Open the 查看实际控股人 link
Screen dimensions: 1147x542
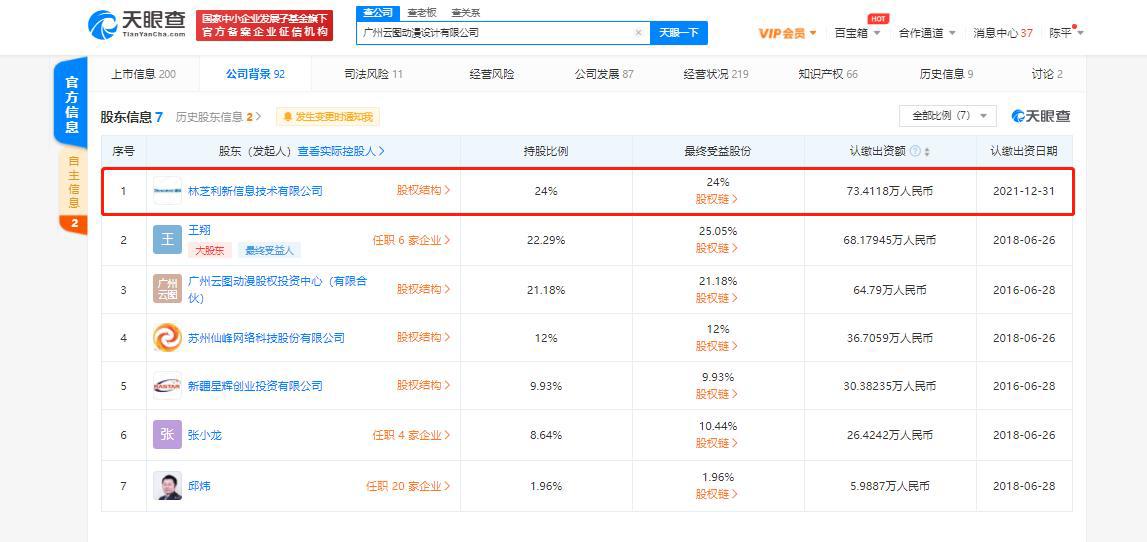click(x=341, y=151)
